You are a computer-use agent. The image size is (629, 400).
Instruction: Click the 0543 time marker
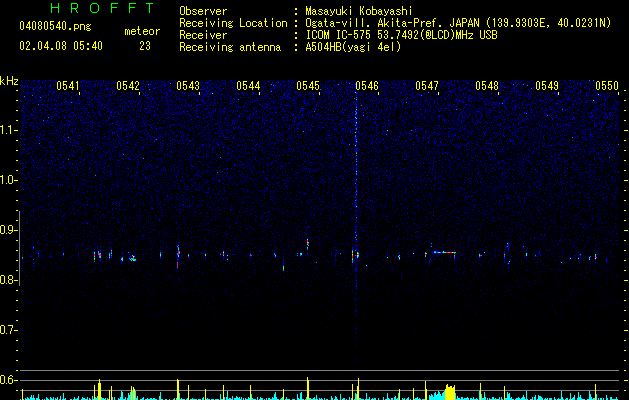[x=188, y=86]
